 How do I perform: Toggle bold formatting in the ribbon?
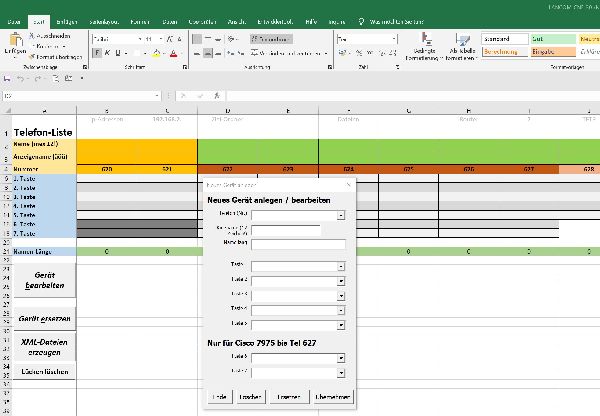[95, 53]
